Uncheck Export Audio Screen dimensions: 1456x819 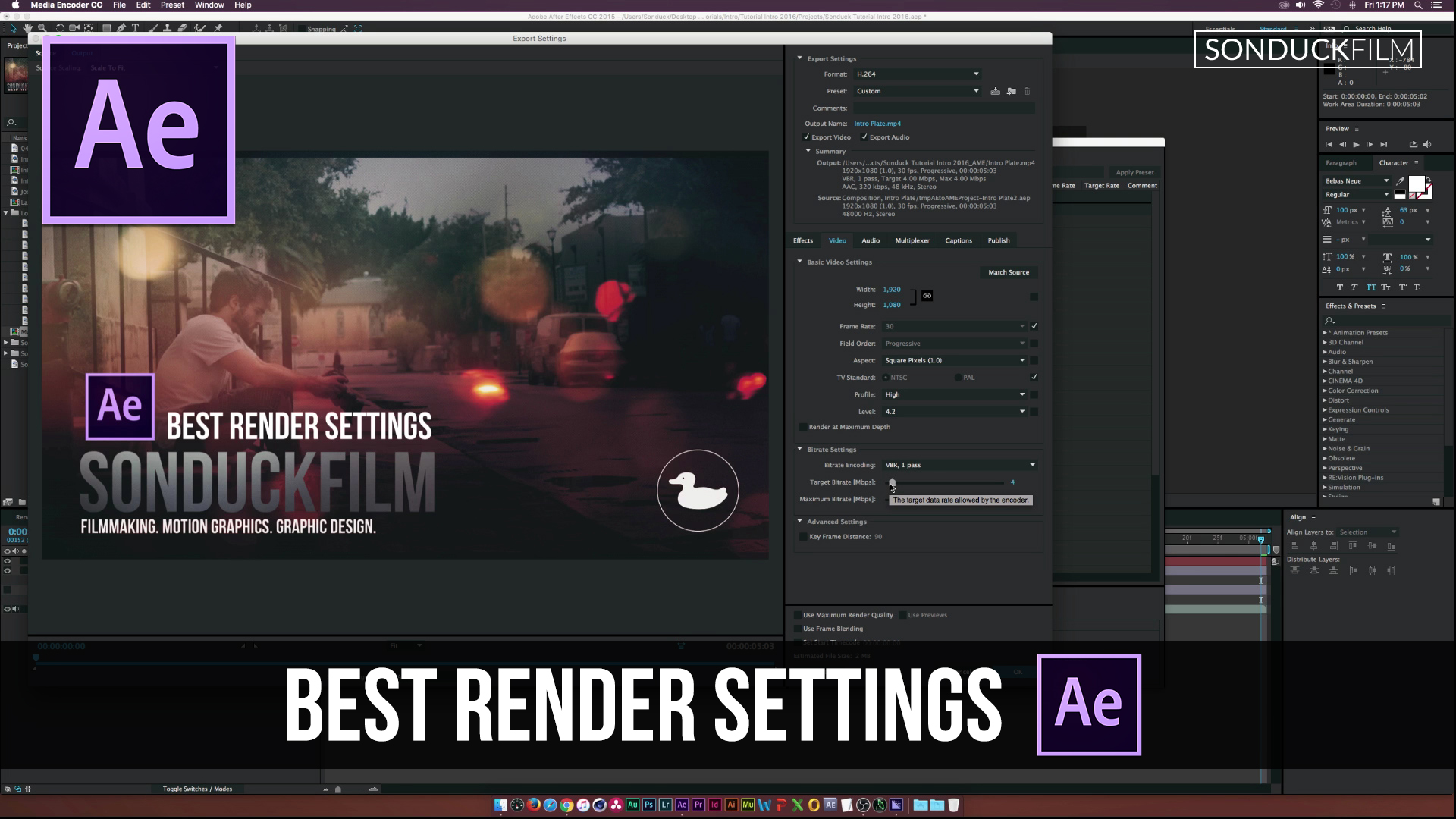click(x=864, y=137)
